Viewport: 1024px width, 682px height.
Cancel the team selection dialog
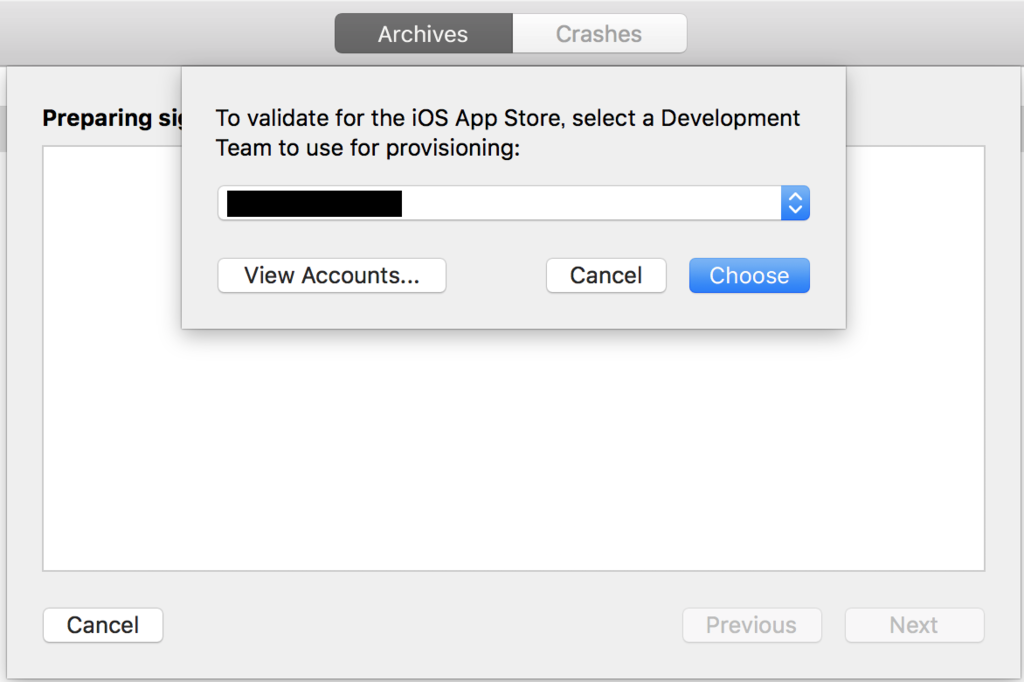coord(606,276)
